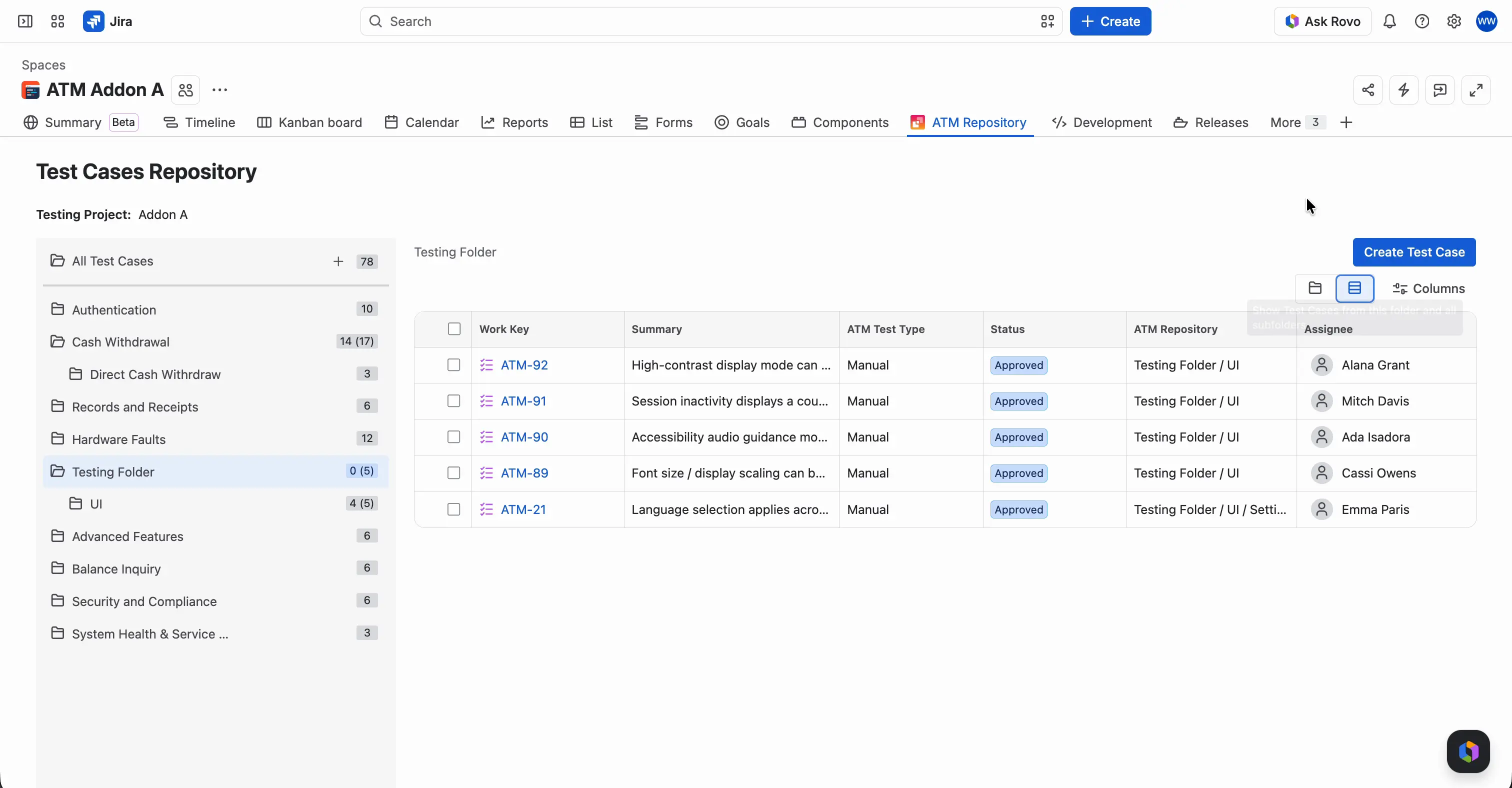Click the feedback icon beside fullscreen

[x=1440, y=90]
